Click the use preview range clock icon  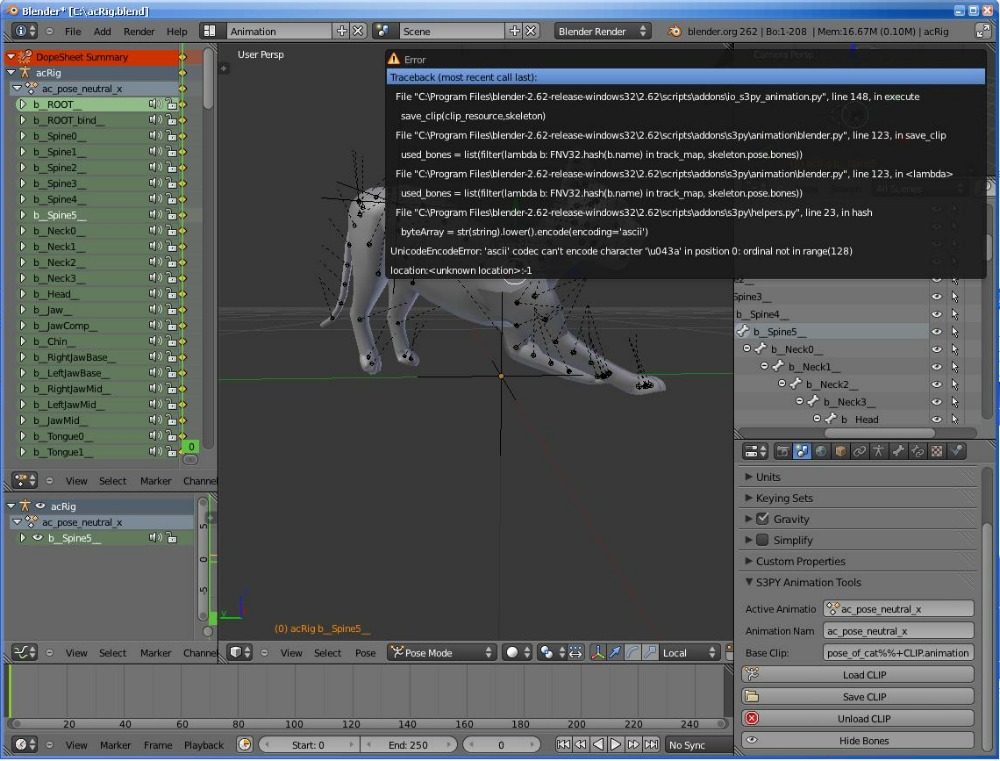coord(244,744)
